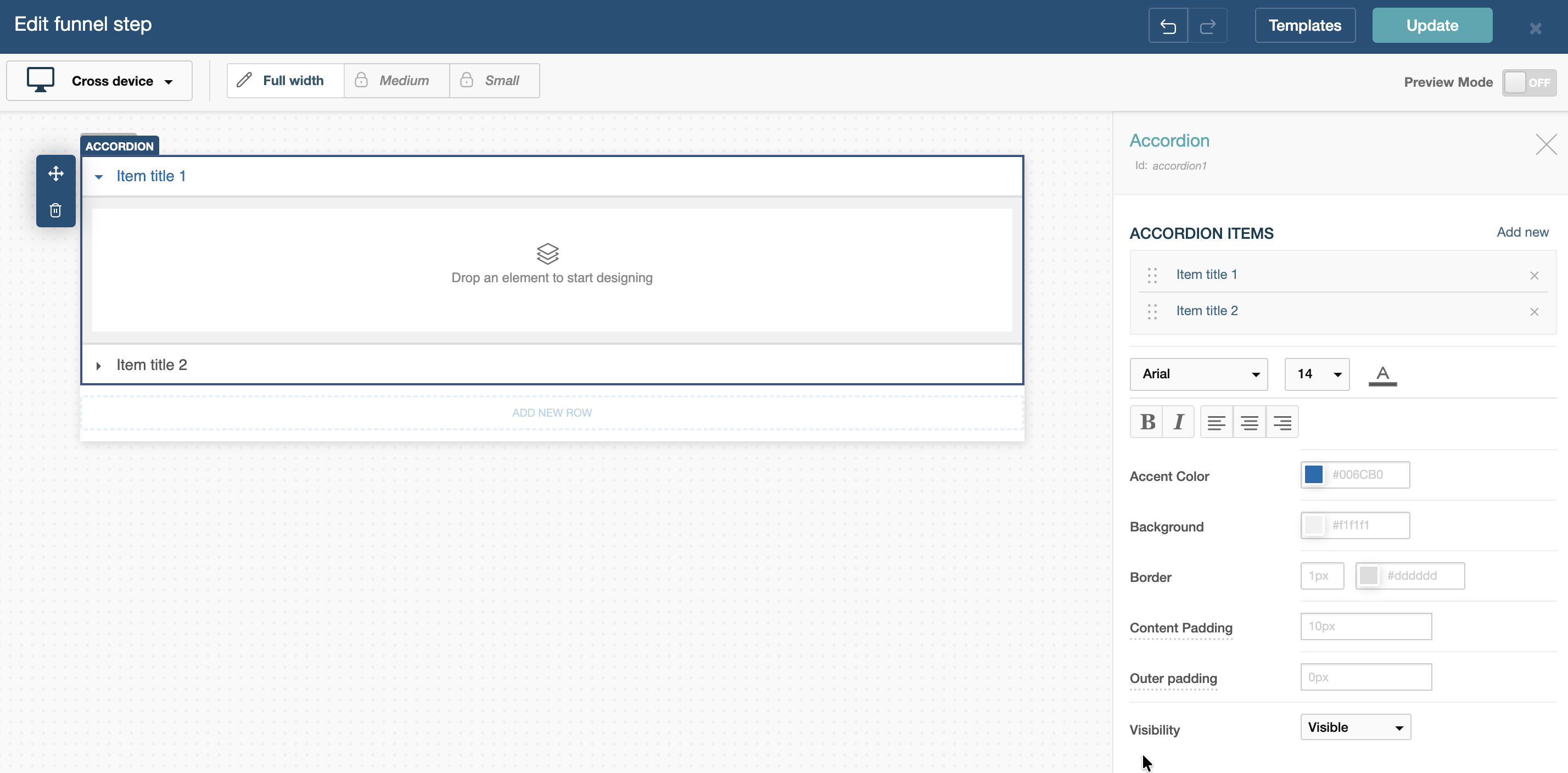Select the Full width tab
This screenshot has width=1568, height=773.
click(285, 80)
